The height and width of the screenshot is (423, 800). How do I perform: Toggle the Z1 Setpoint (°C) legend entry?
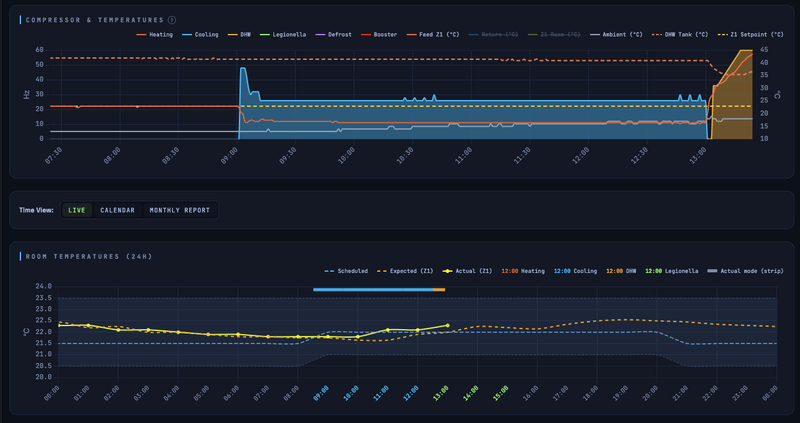click(751, 35)
